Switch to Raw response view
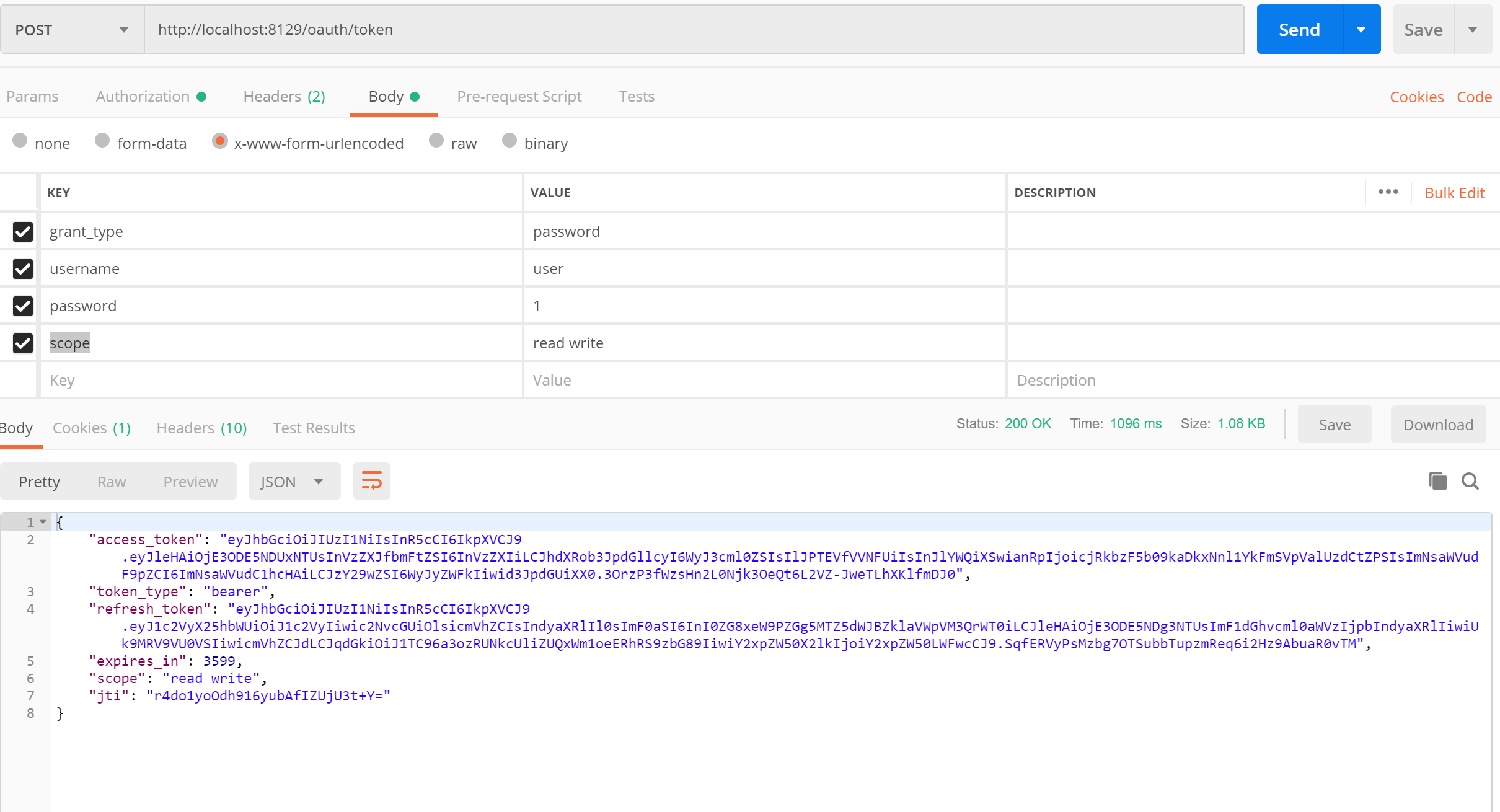The width and height of the screenshot is (1500, 812). [x=112, y=482]
